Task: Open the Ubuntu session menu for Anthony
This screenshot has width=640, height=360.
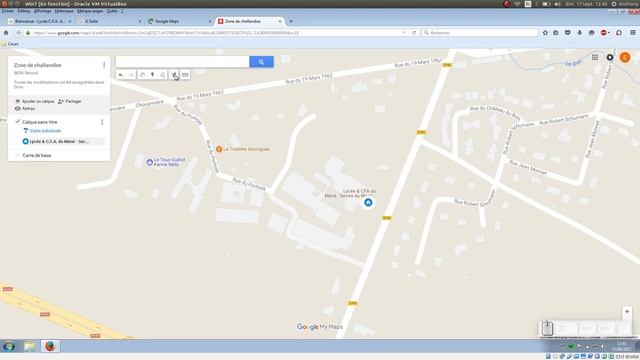Action: [x=625, y=4]
